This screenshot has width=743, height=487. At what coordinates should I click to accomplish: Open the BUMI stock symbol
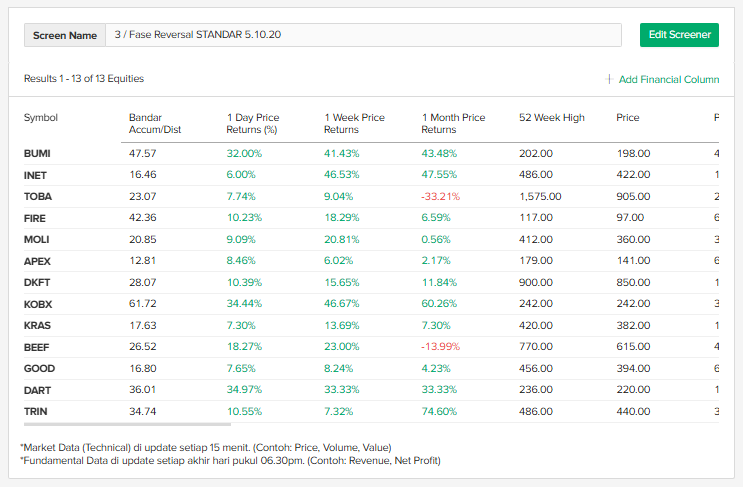(x=37, y=154)
